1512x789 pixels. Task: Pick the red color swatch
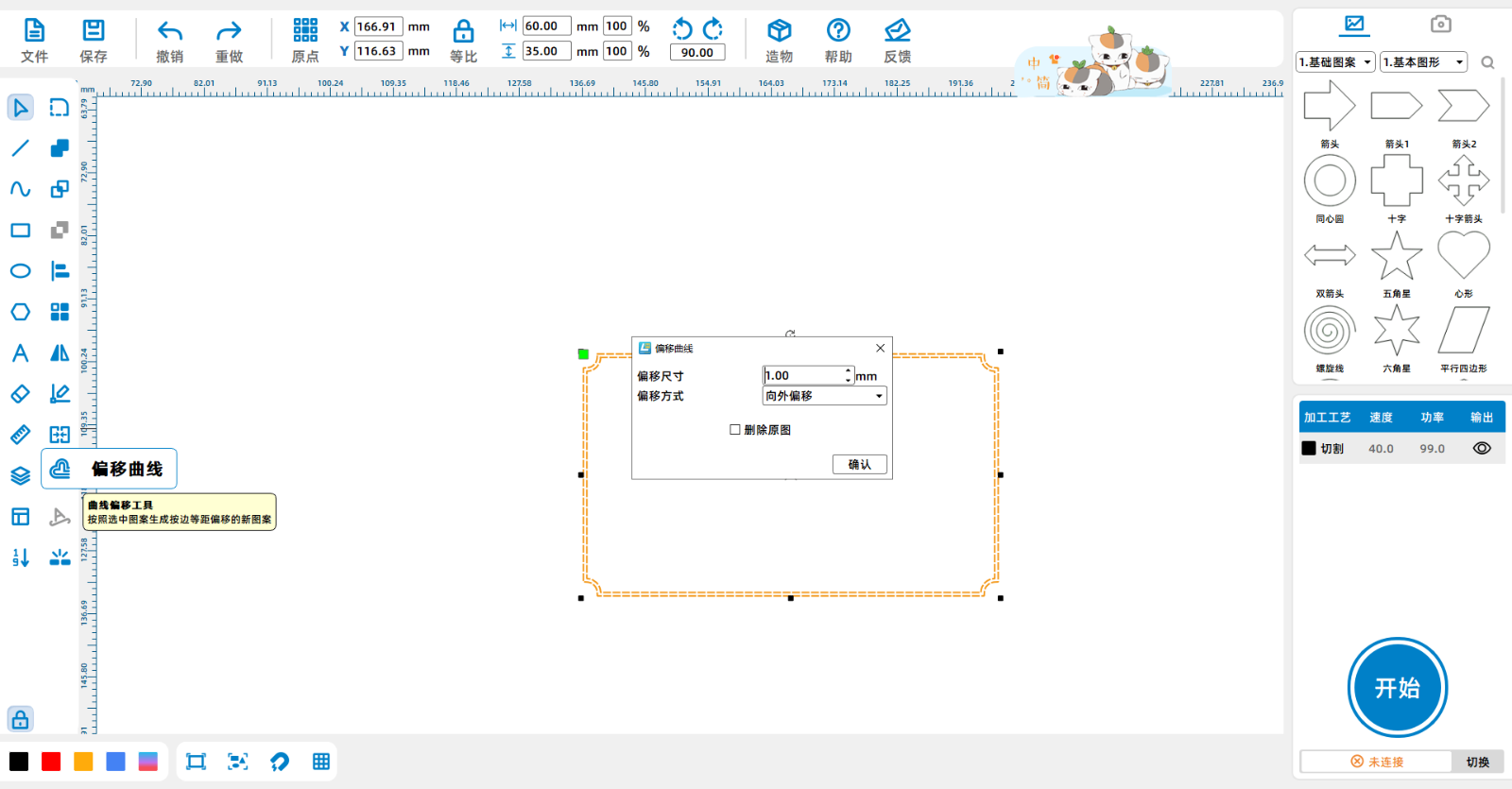coord(51,762)
